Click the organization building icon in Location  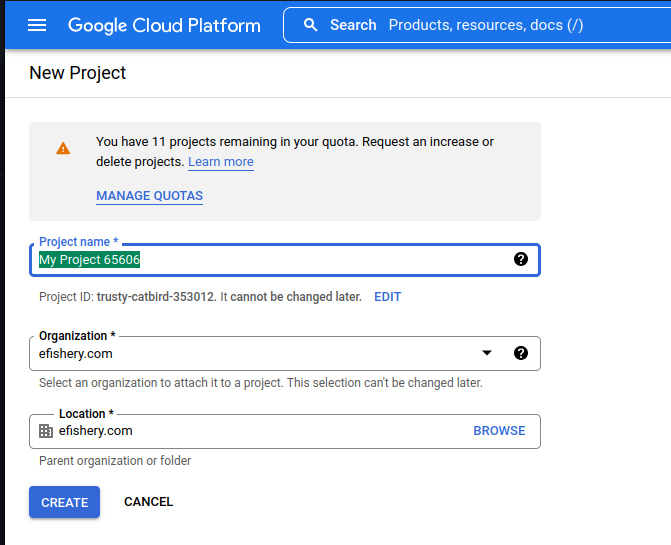click(46, 431)
